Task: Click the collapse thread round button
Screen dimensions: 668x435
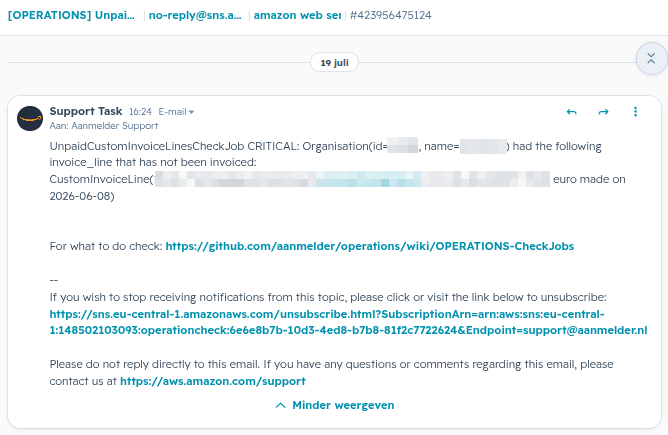Action: click(651, 59)
